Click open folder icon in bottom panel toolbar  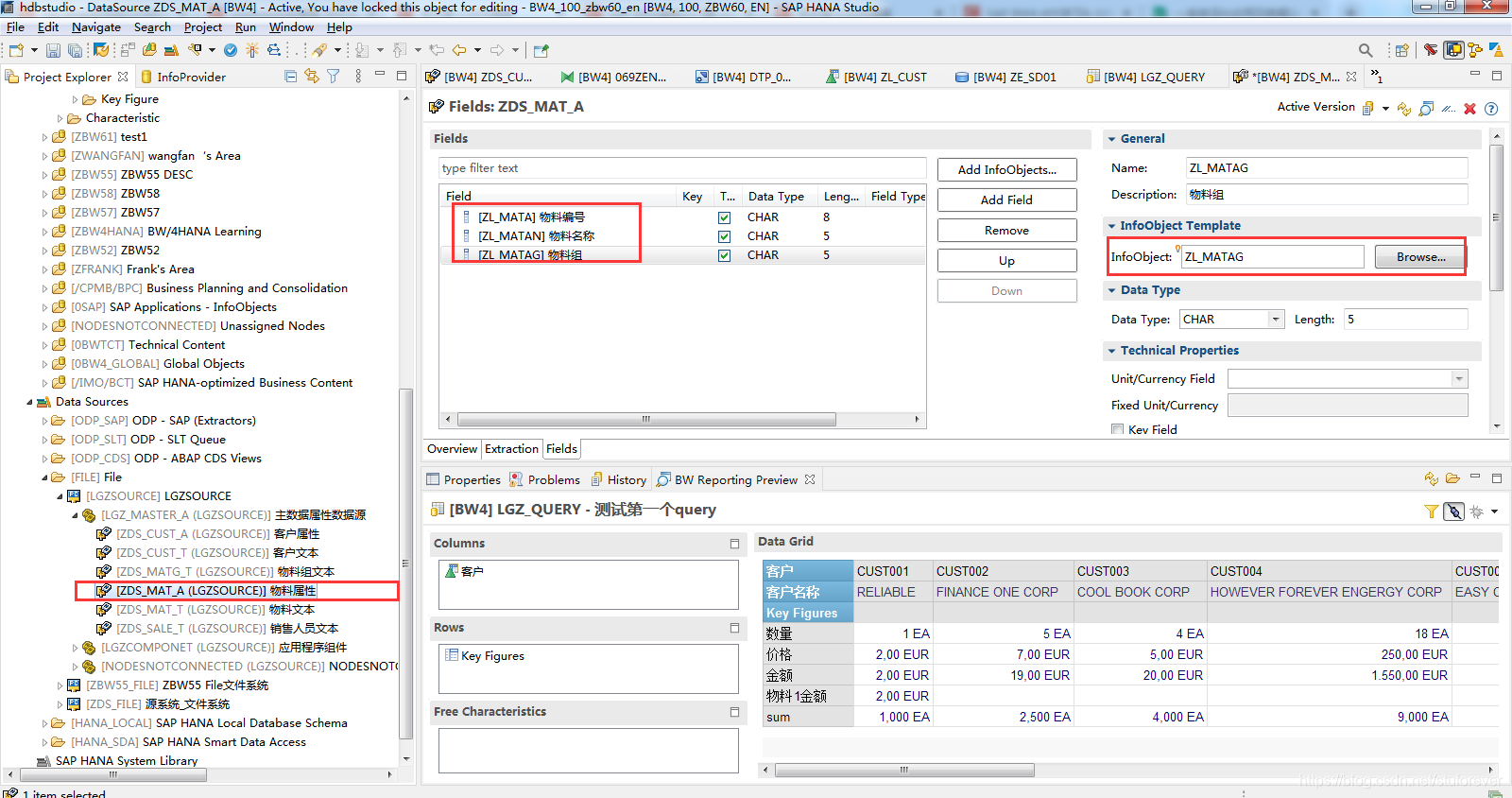pyautogui.click(x=1452, y=479)
